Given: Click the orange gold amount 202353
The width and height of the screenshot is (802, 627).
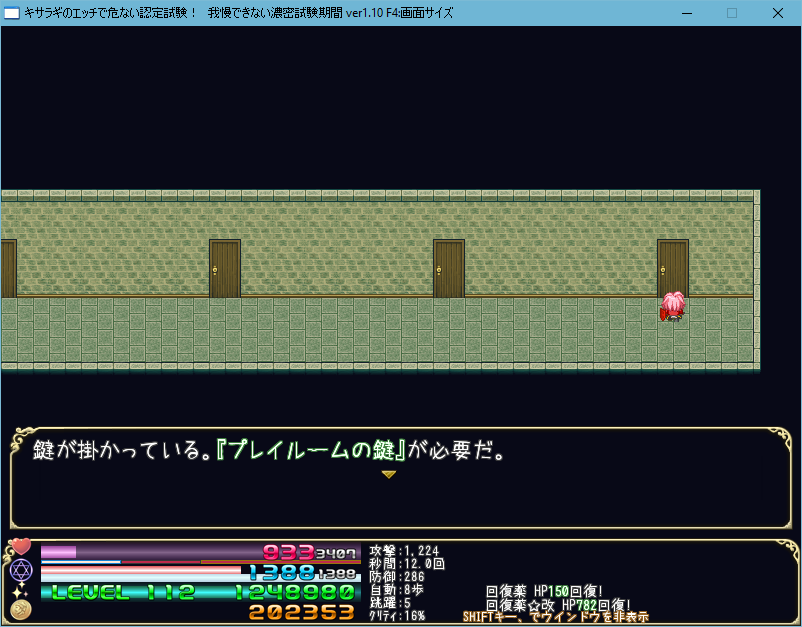Looking at the screenshot, I should (301, 612).
